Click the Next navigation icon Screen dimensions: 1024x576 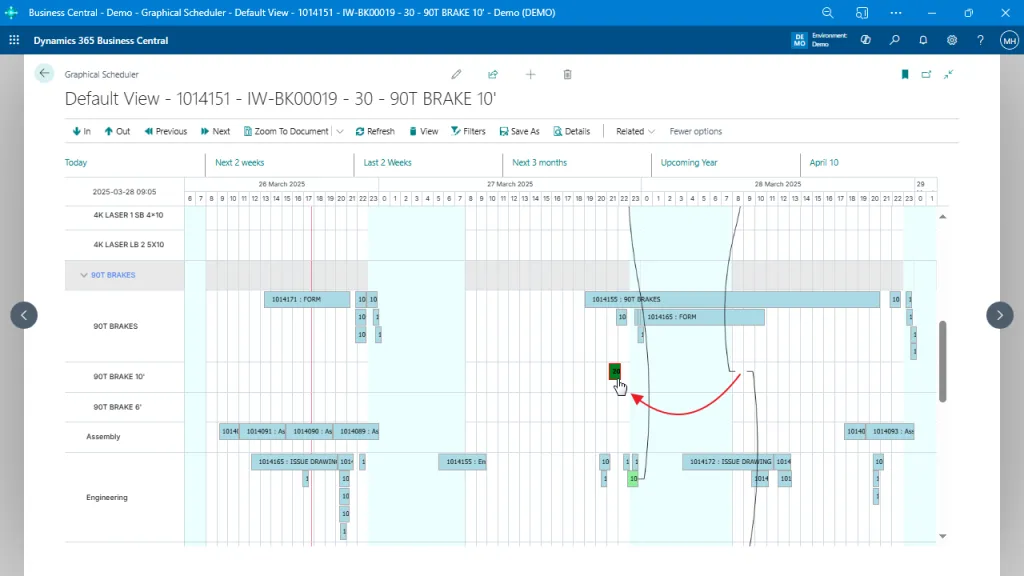point(215,131)
